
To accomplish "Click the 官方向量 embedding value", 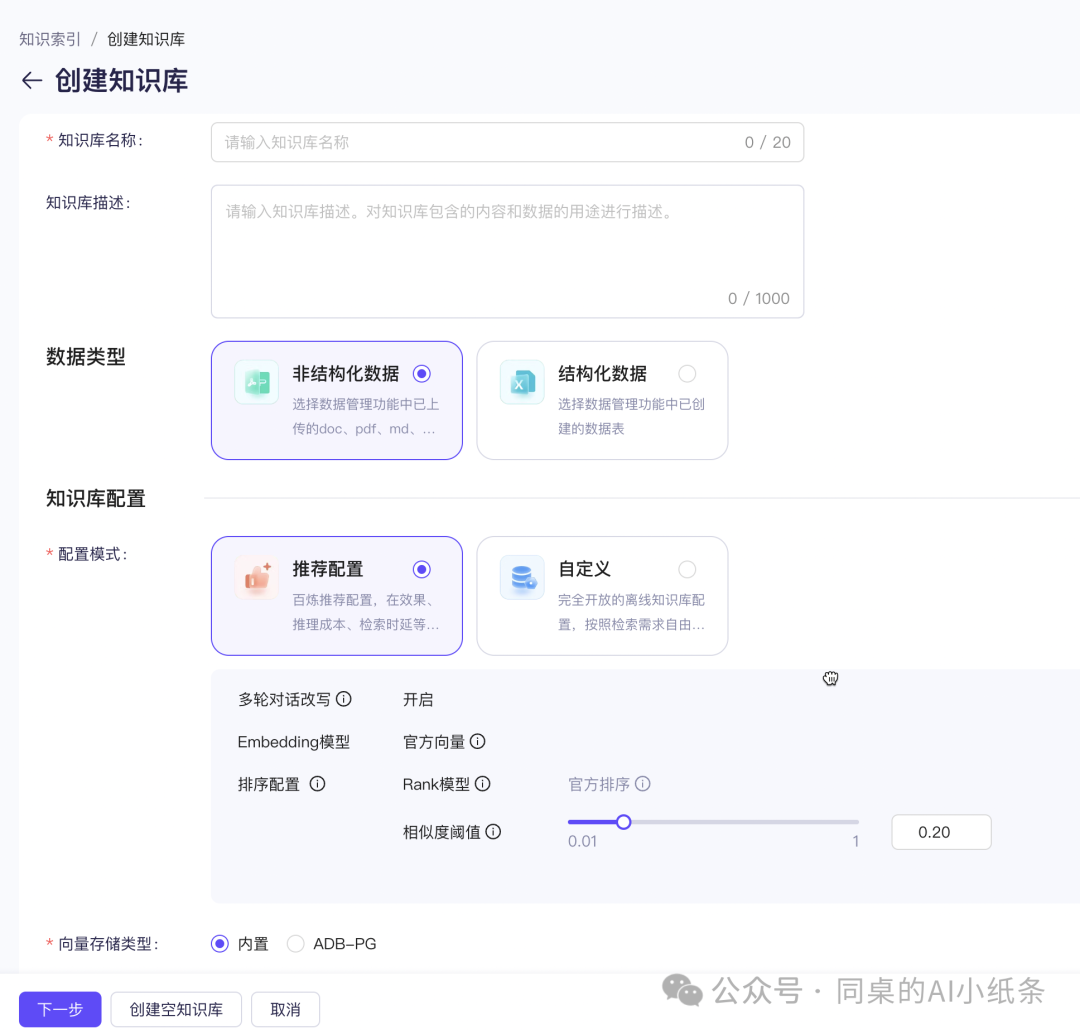I will [x=434, y=742].
